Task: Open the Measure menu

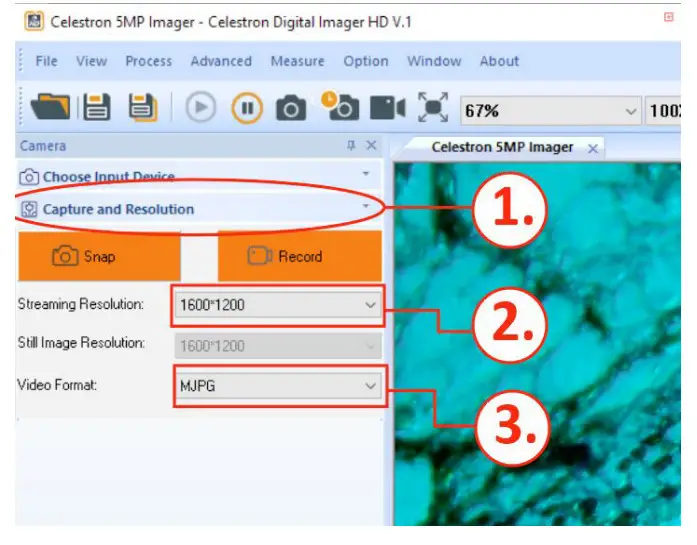Action: (x=297, y=61)
